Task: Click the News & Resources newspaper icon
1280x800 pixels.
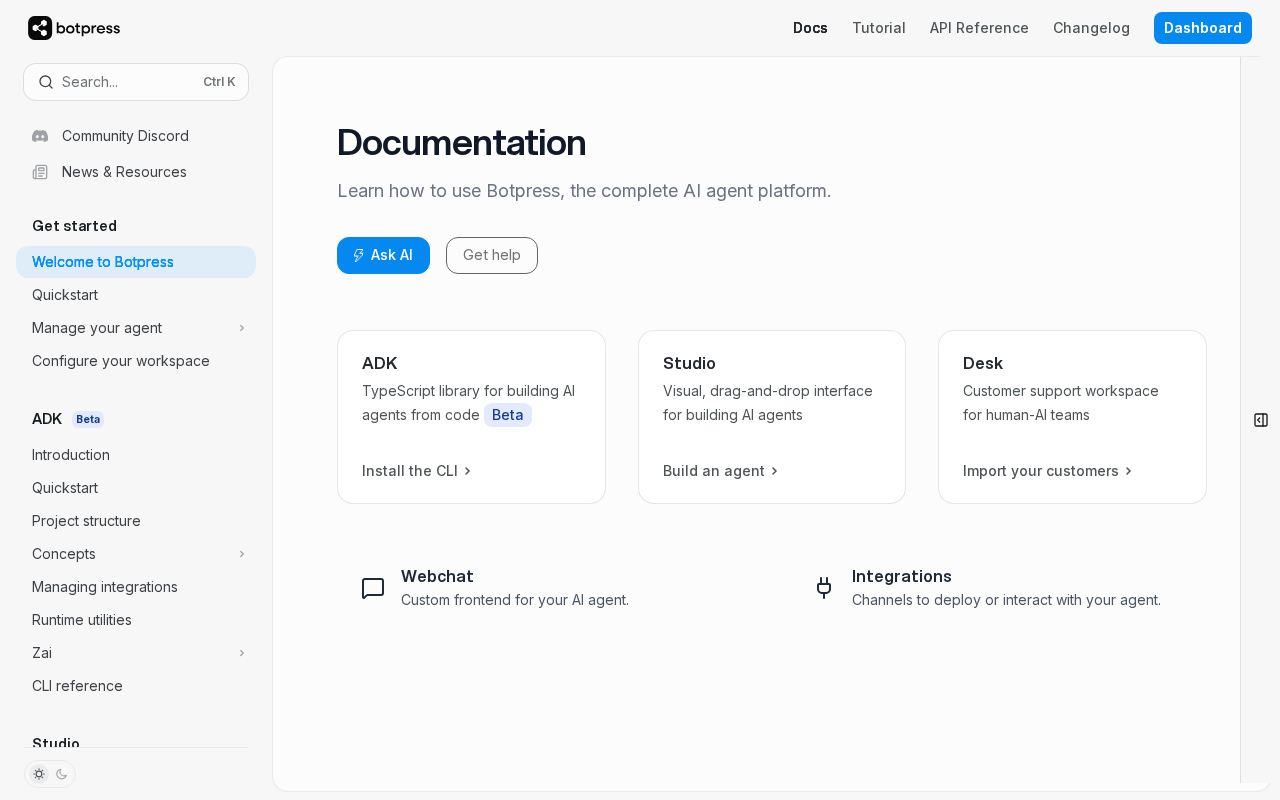Action: [x=40, y=172]
